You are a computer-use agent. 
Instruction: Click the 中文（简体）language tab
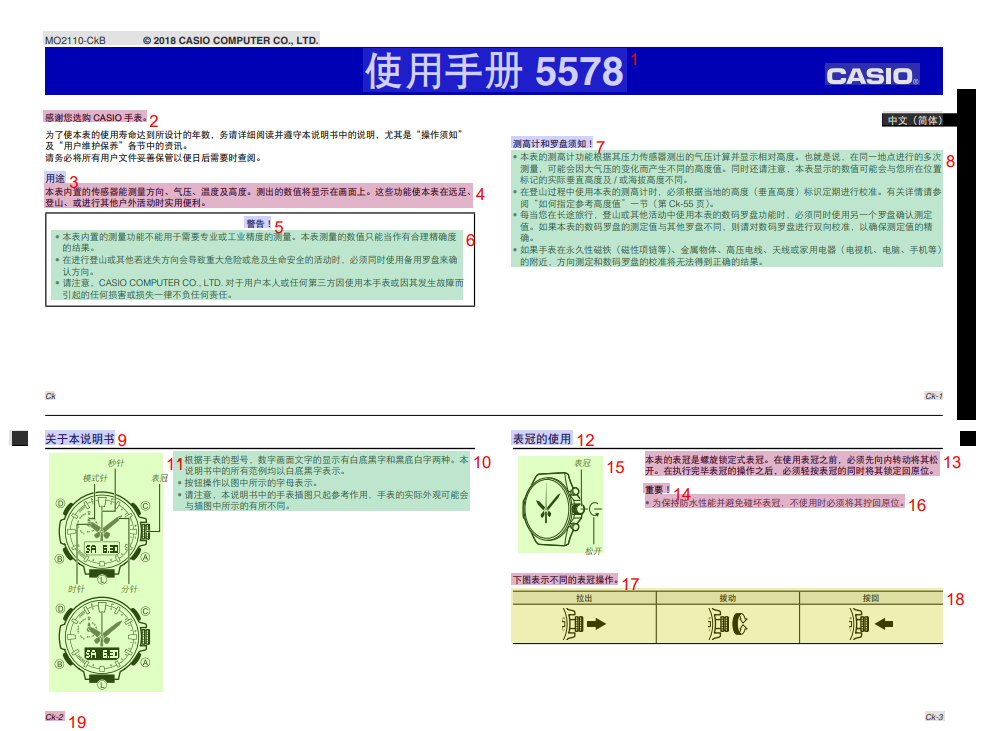[914, 120]
